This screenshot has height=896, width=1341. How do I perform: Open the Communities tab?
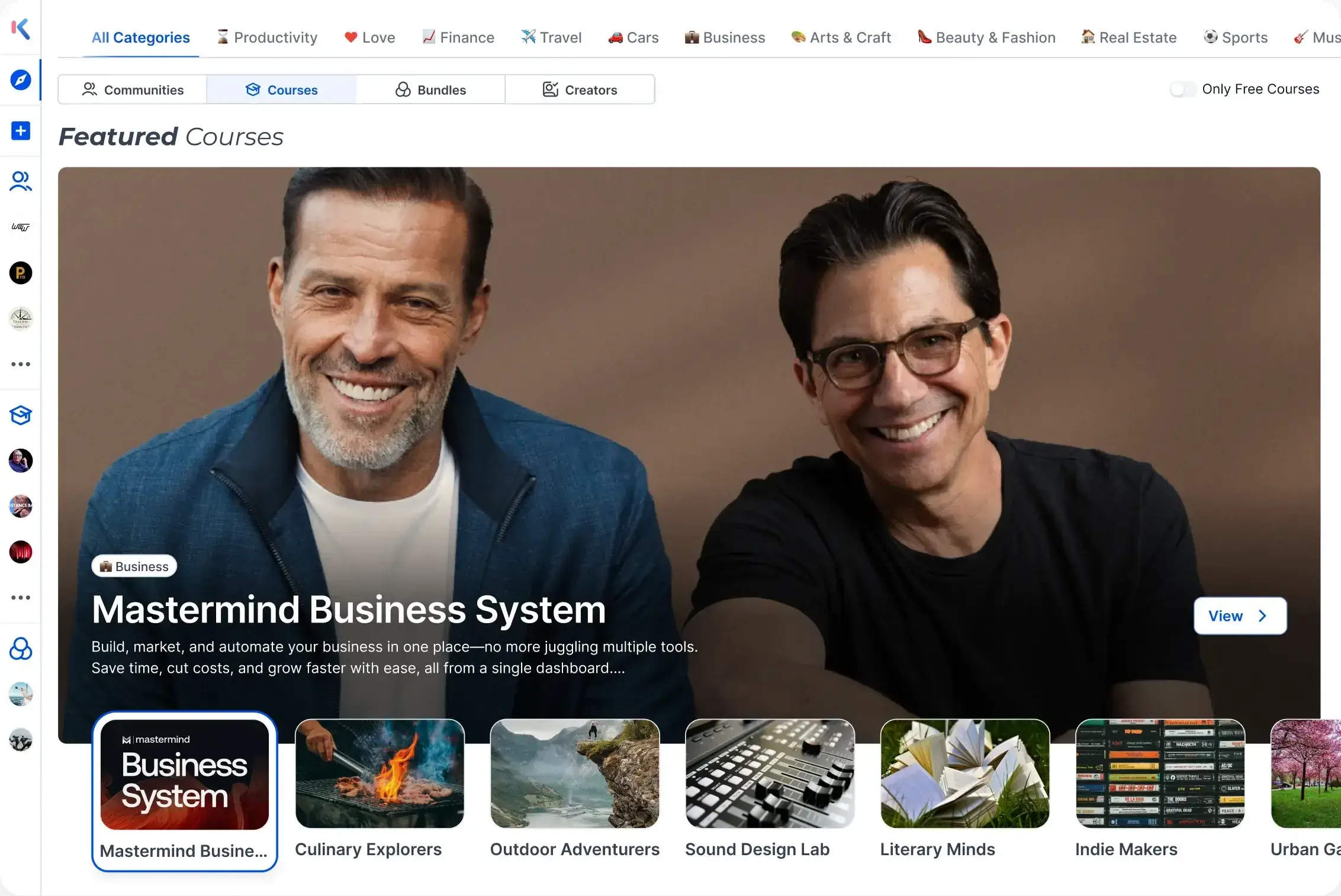click(133, 90)
